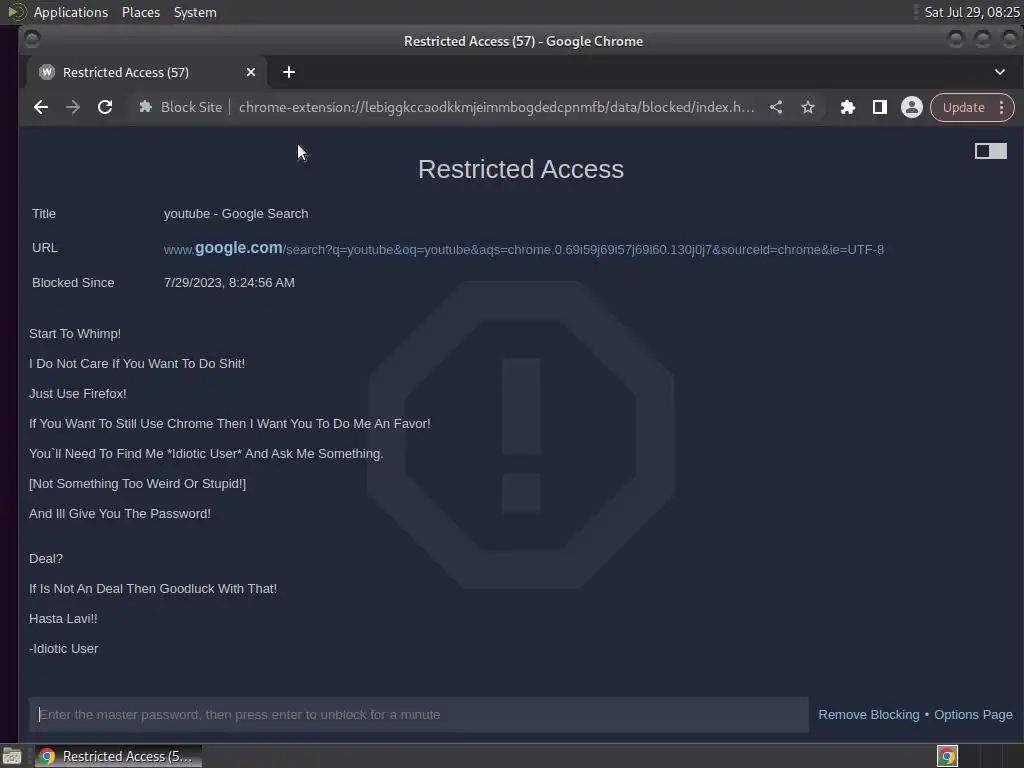Click the blocked google.com URL link
This screenshot has height=768, width=1024.
tap(523, 249)
